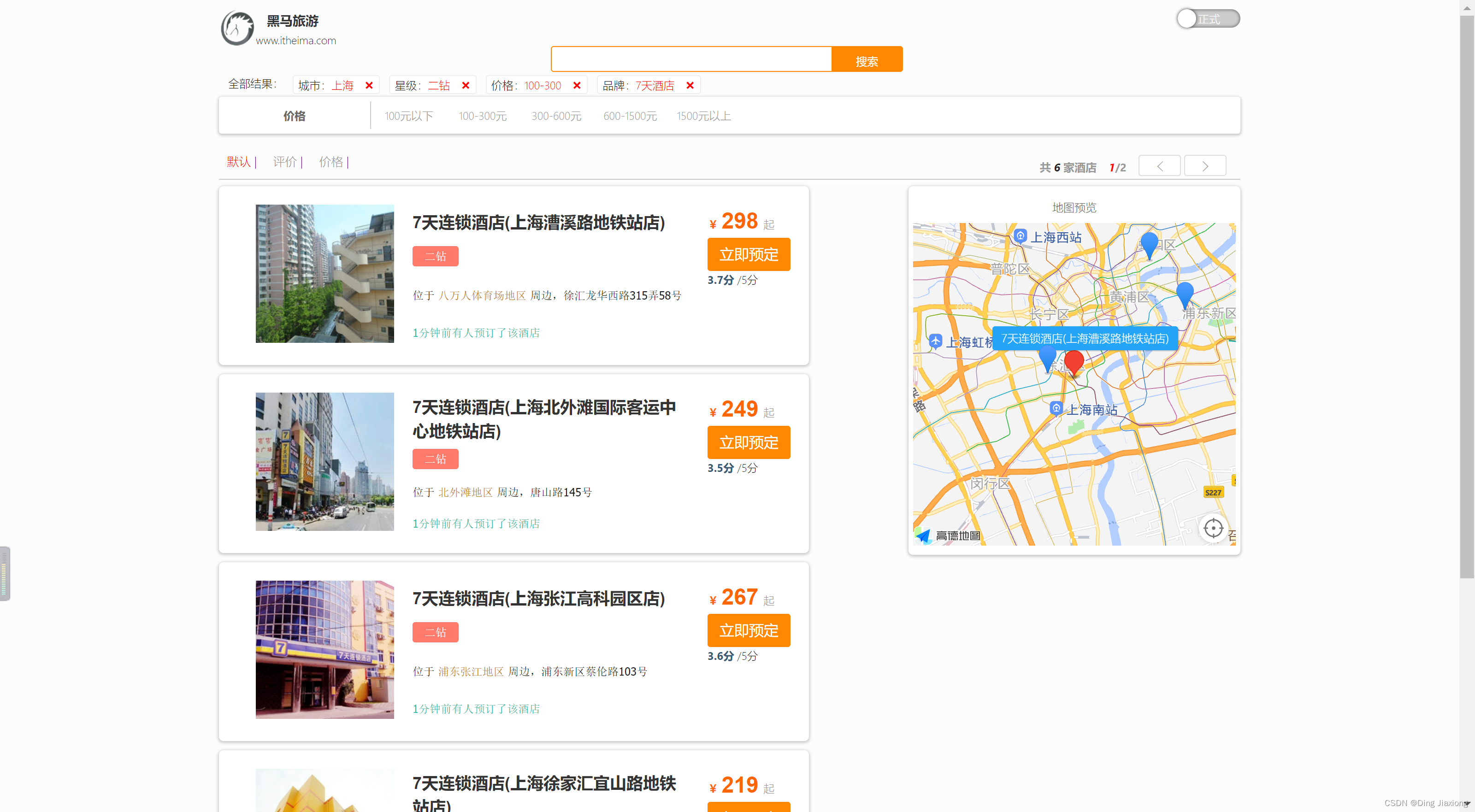Click 八万人体育场地区 area link

click(482, 295)
